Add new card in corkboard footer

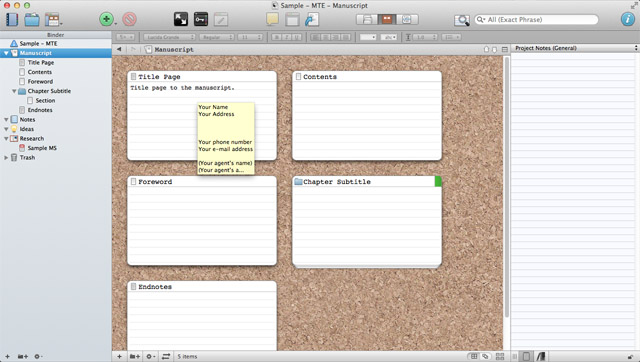click(x=119, y=356)
